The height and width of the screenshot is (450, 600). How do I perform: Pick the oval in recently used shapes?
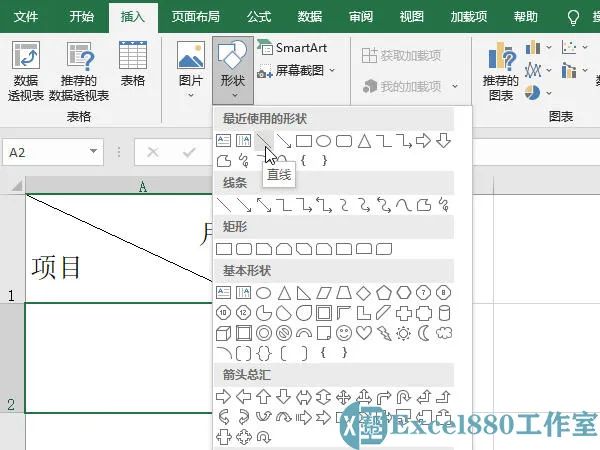click(x=323, y=141)
